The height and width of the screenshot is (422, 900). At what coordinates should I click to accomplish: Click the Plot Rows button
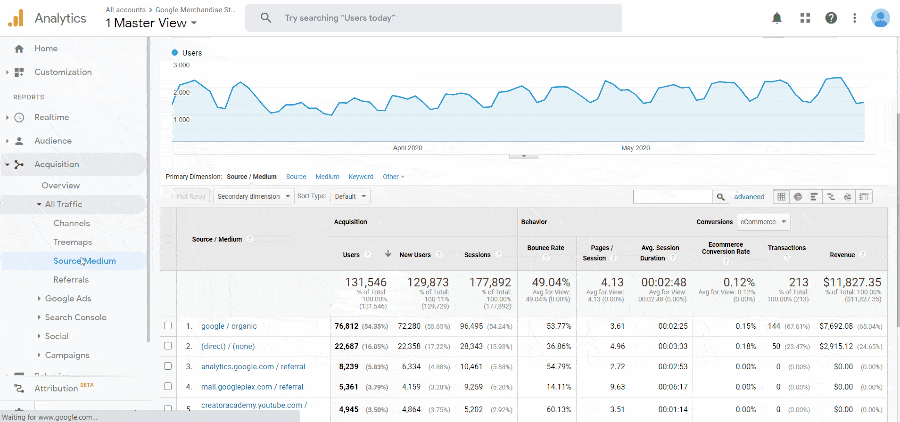pyautogui.click(x=191, y=196)
